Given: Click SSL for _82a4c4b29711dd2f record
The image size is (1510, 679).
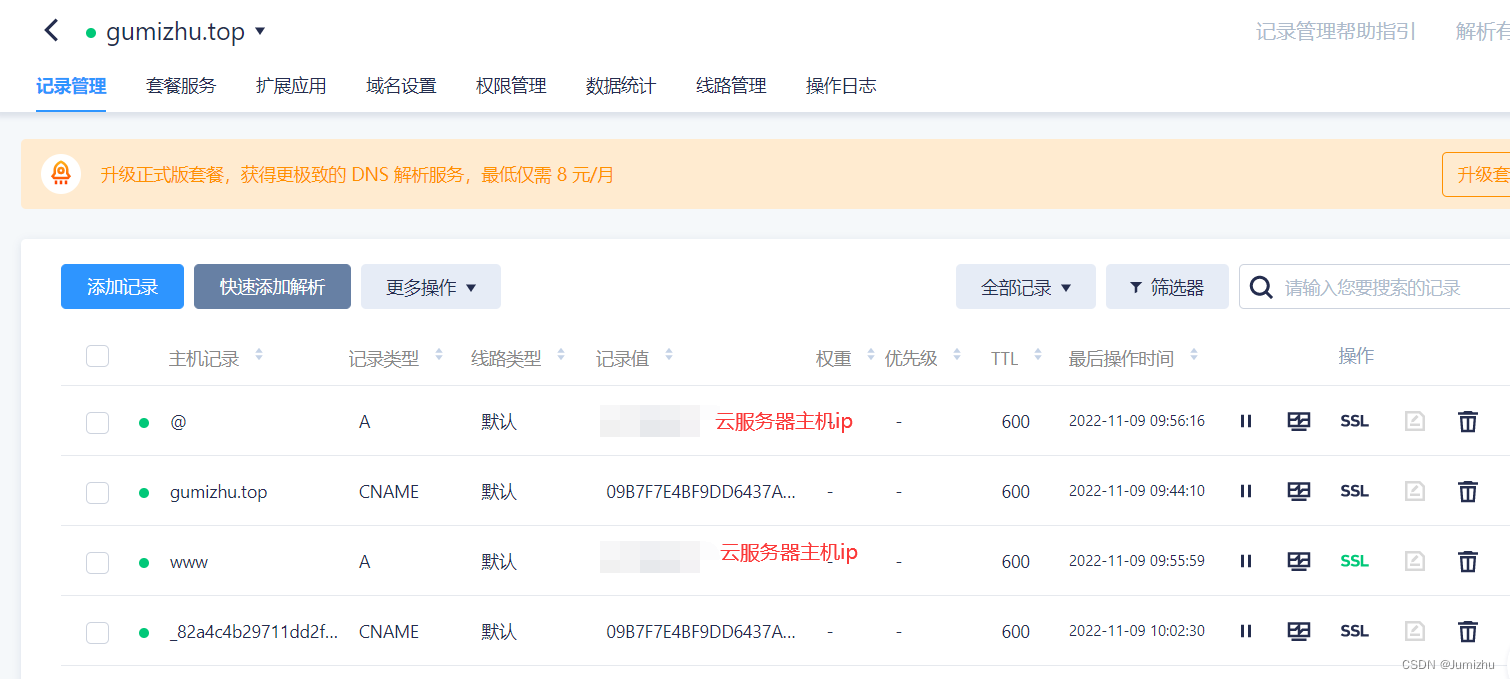Looking at the screenshot, I should click(x=1354, y=631).
